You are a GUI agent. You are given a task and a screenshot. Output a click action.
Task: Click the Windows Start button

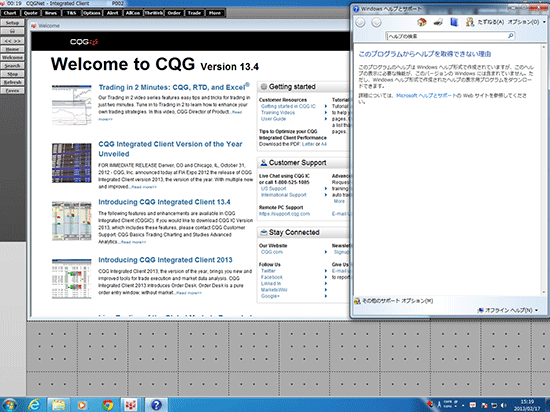9,405
